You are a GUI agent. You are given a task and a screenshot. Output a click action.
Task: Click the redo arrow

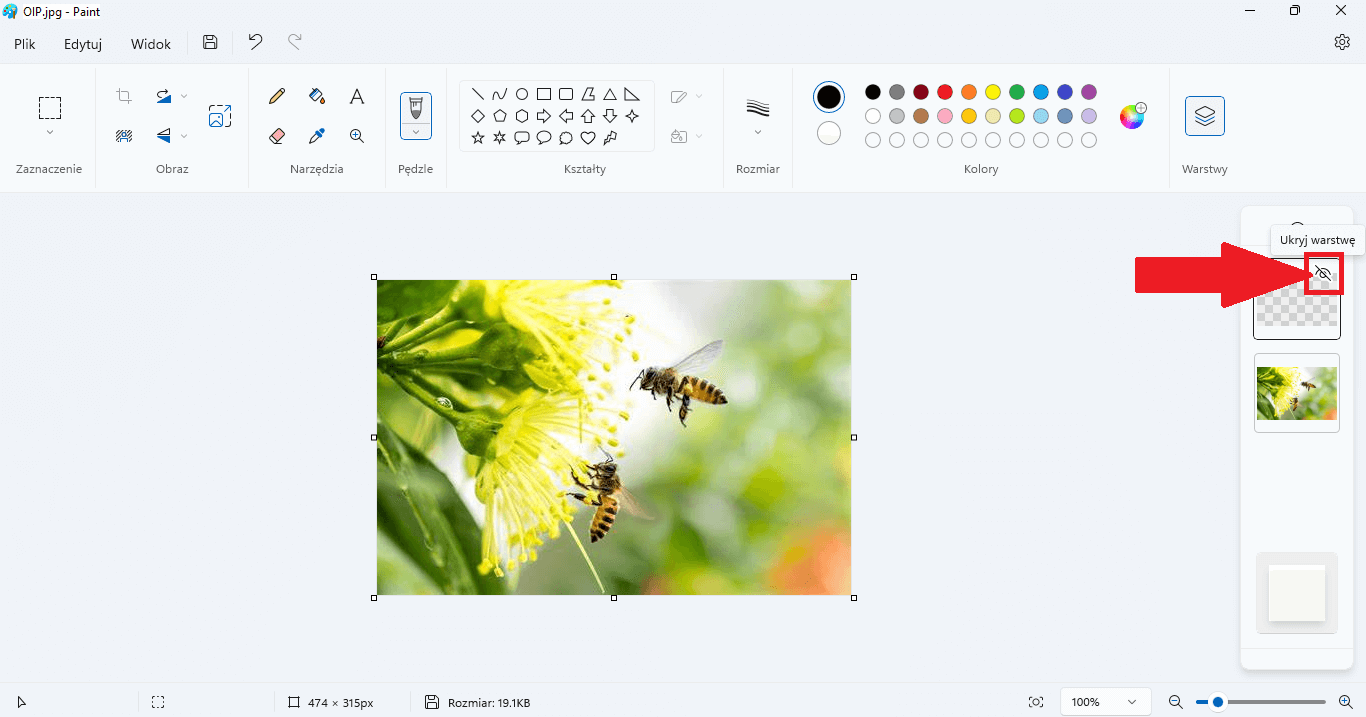point(295,42)
